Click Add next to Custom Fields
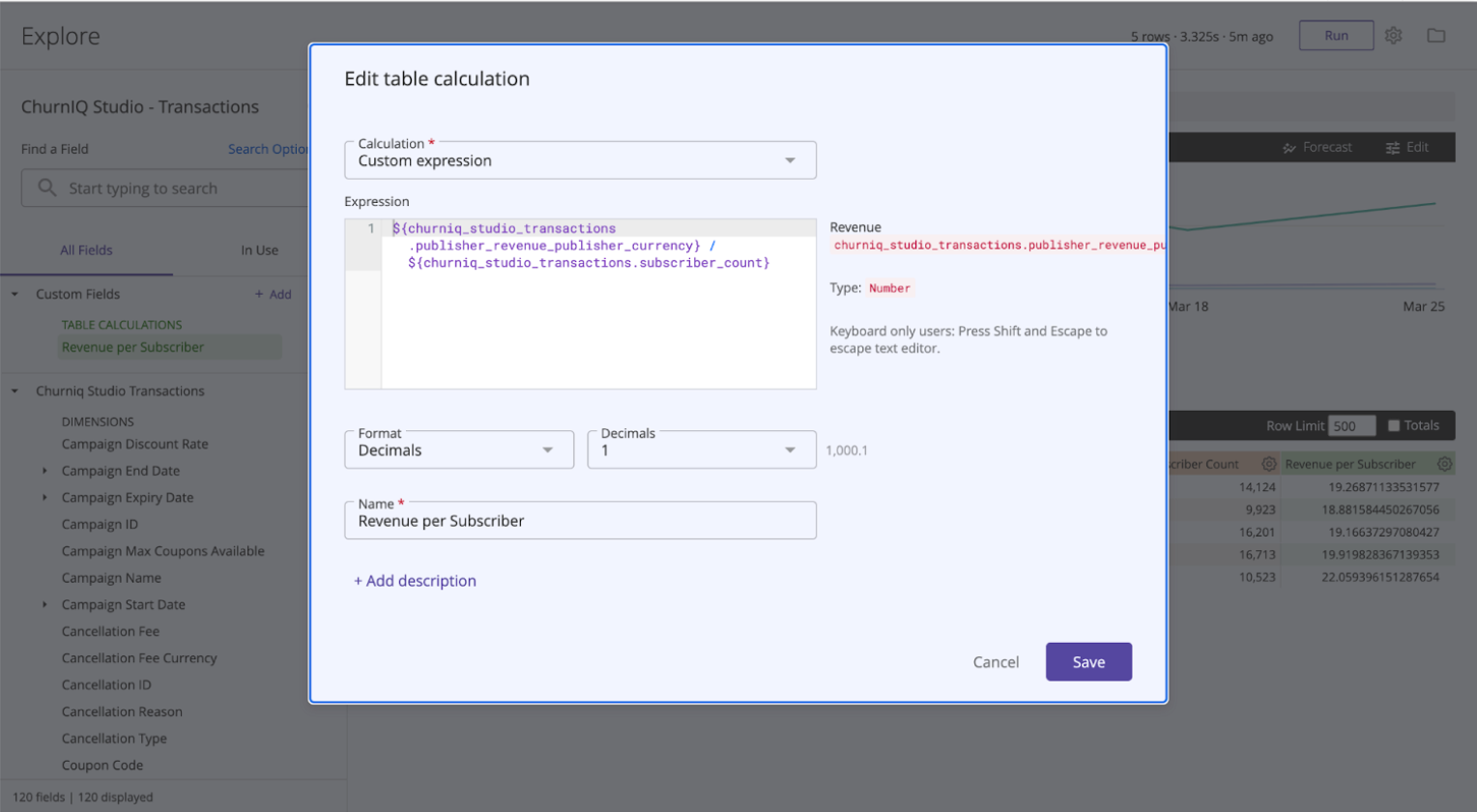 click(x=274, y=294)
